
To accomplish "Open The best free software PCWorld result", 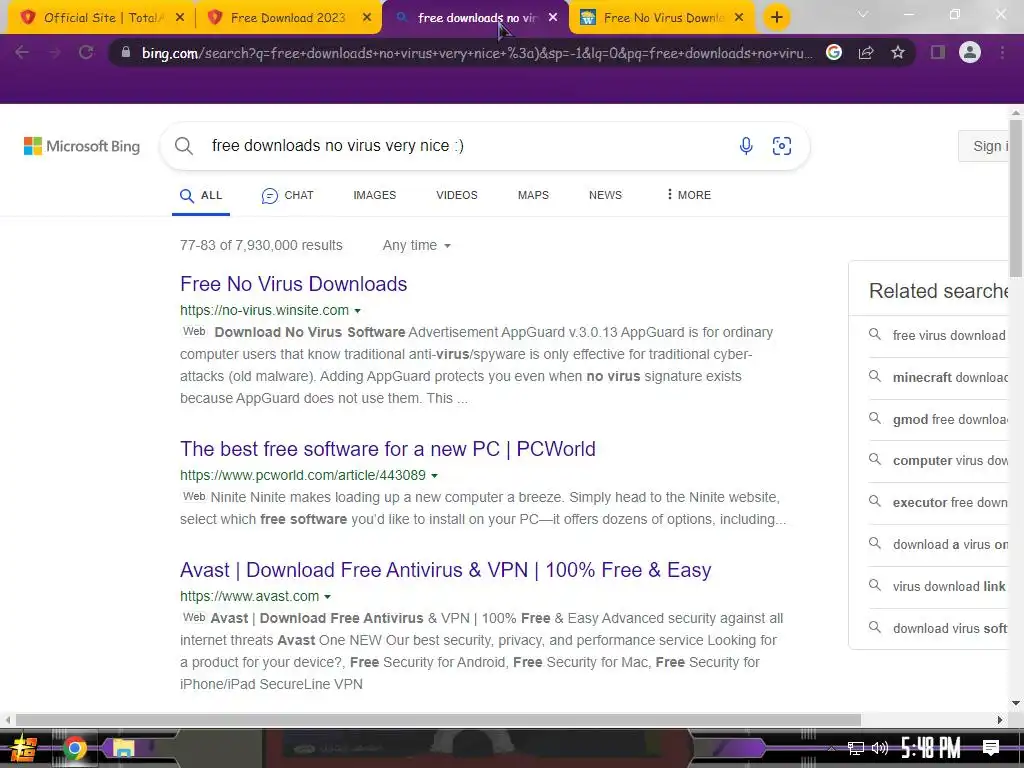I will pyautogui.click(x=388, y=449).
